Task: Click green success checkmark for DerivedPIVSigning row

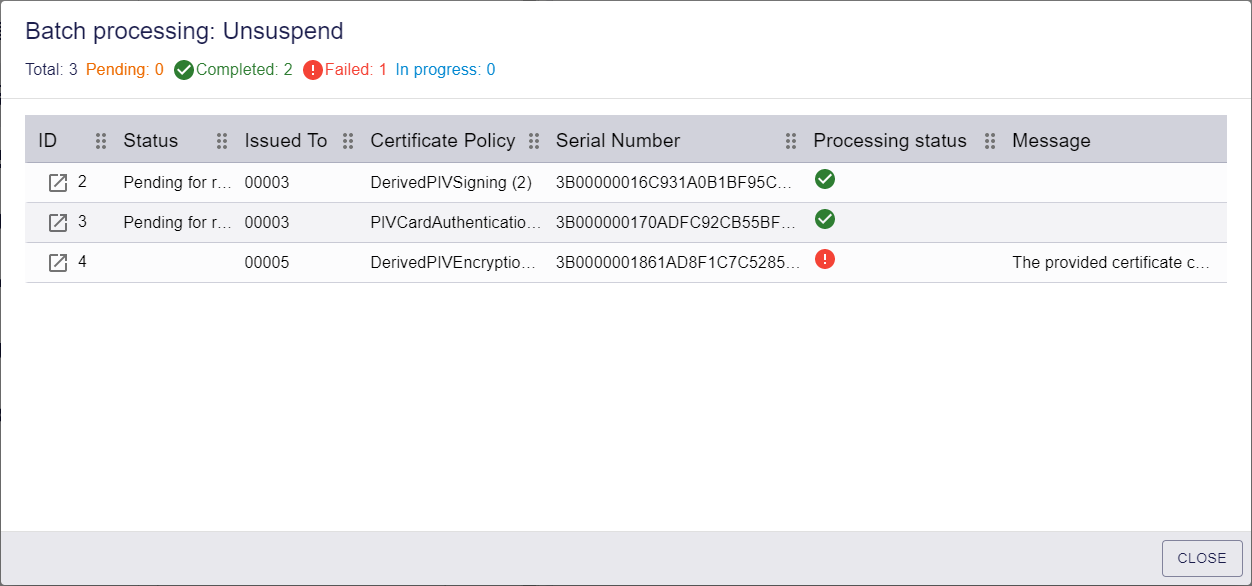Action: [825, 179]
